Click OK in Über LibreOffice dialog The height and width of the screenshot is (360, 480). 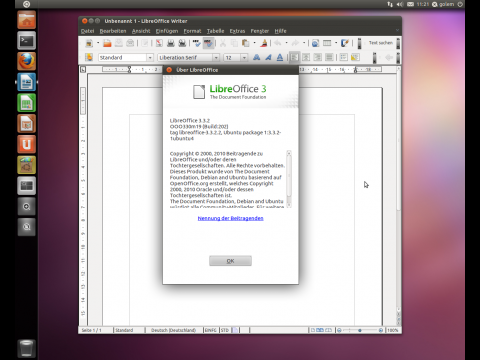click(x=230, y=261)
